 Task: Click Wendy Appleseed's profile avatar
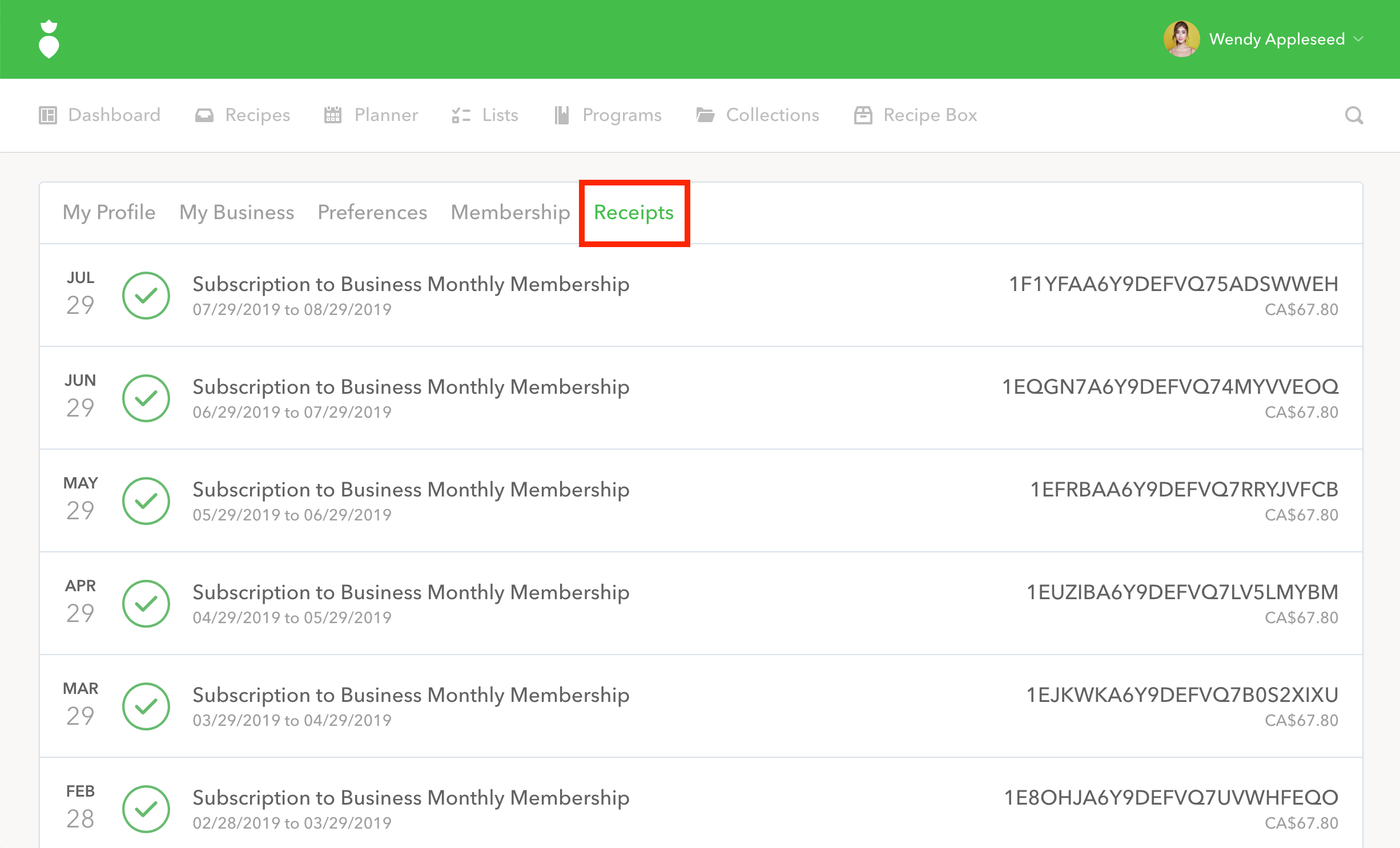(x=1181, y=39)
